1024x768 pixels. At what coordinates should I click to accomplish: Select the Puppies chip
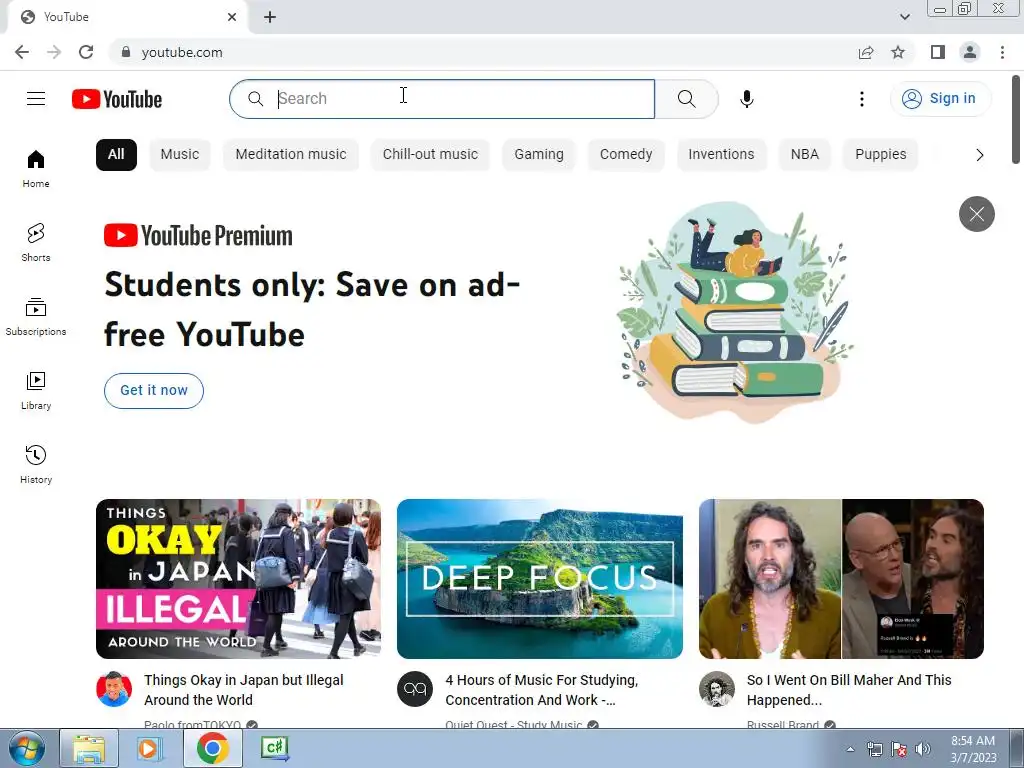tap(880, 155)
